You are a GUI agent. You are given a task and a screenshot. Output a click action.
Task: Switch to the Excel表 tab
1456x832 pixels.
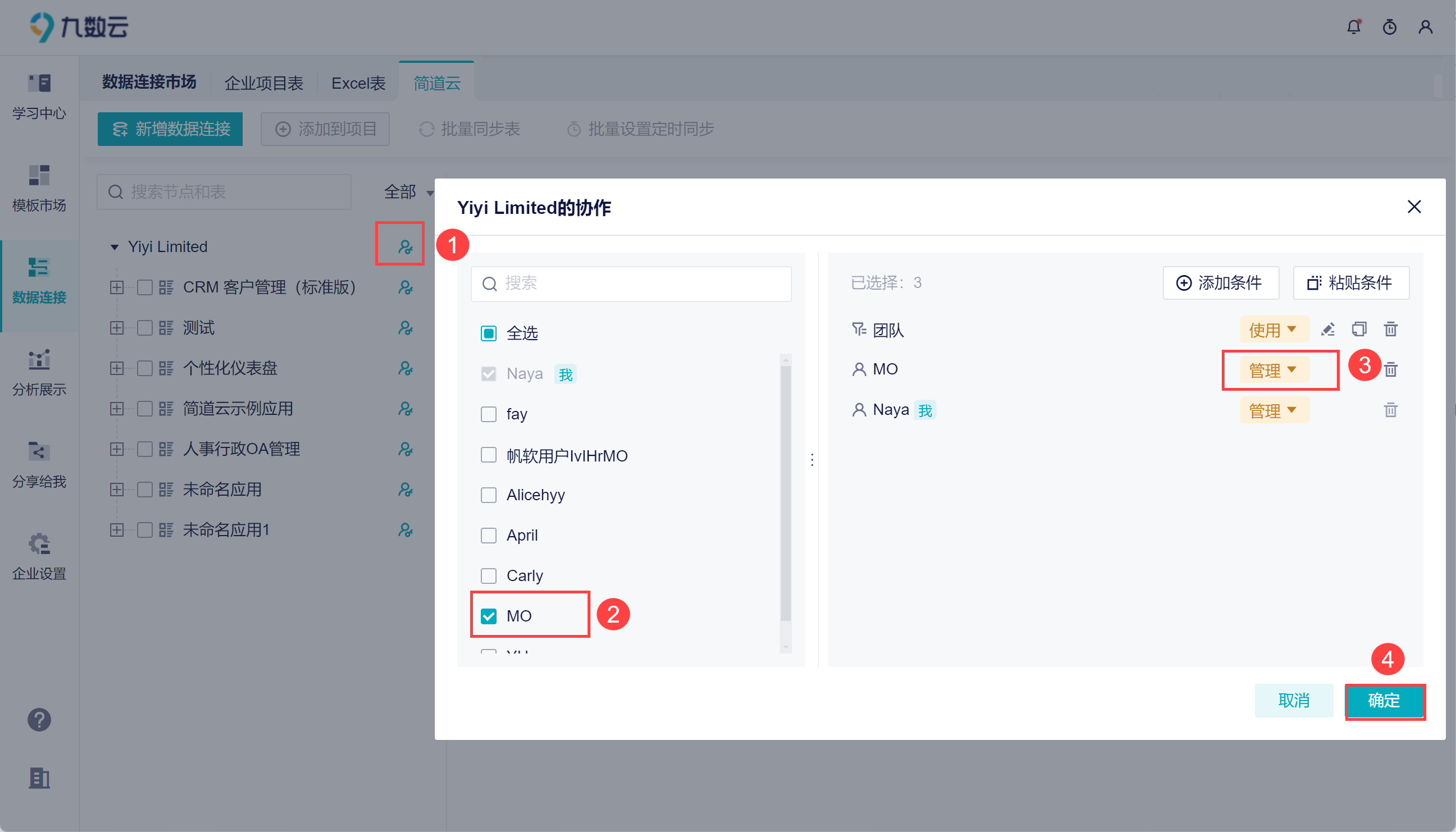tap(358, 84)
